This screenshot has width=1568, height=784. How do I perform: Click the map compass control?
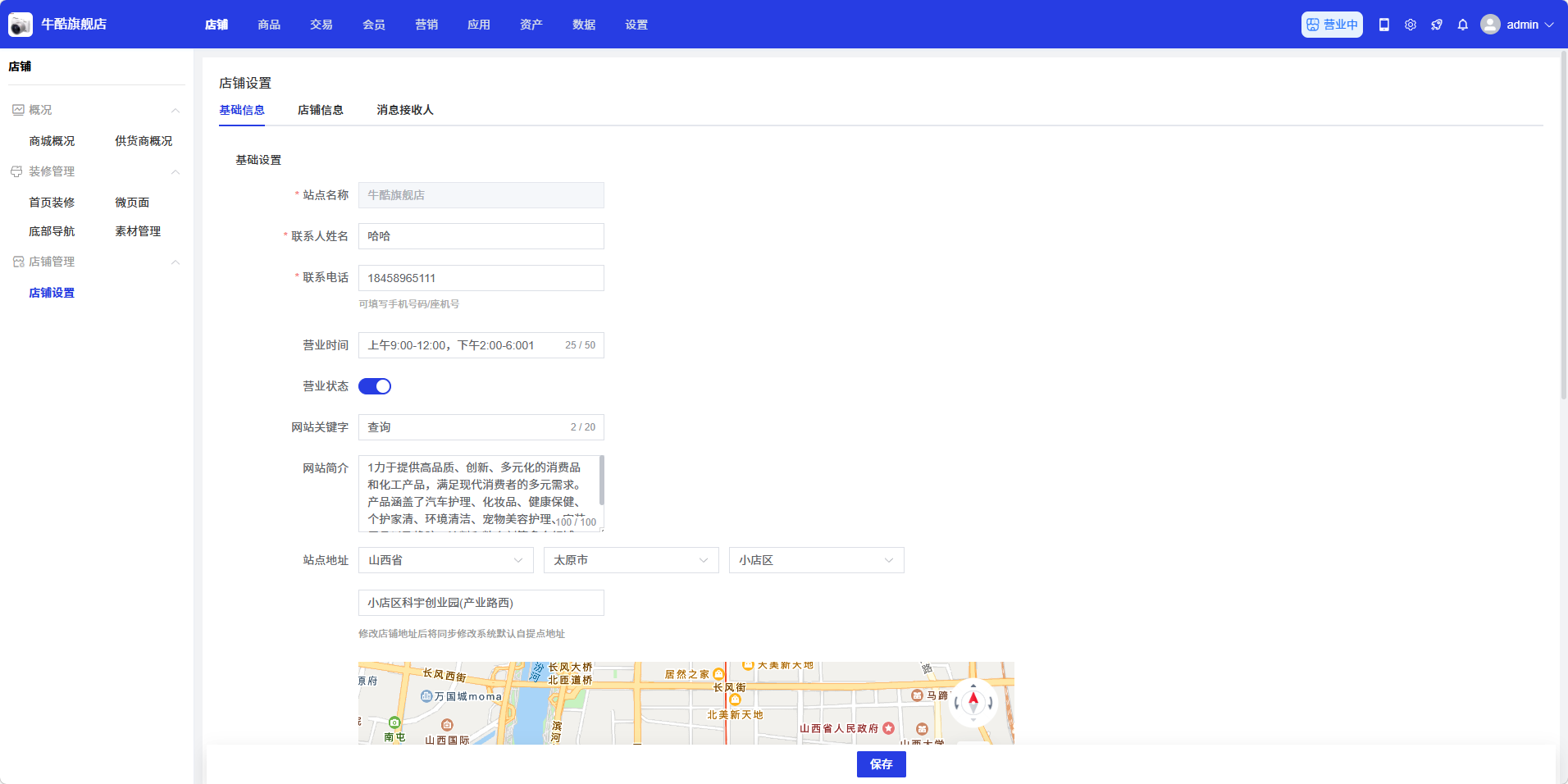pos(973,702)
